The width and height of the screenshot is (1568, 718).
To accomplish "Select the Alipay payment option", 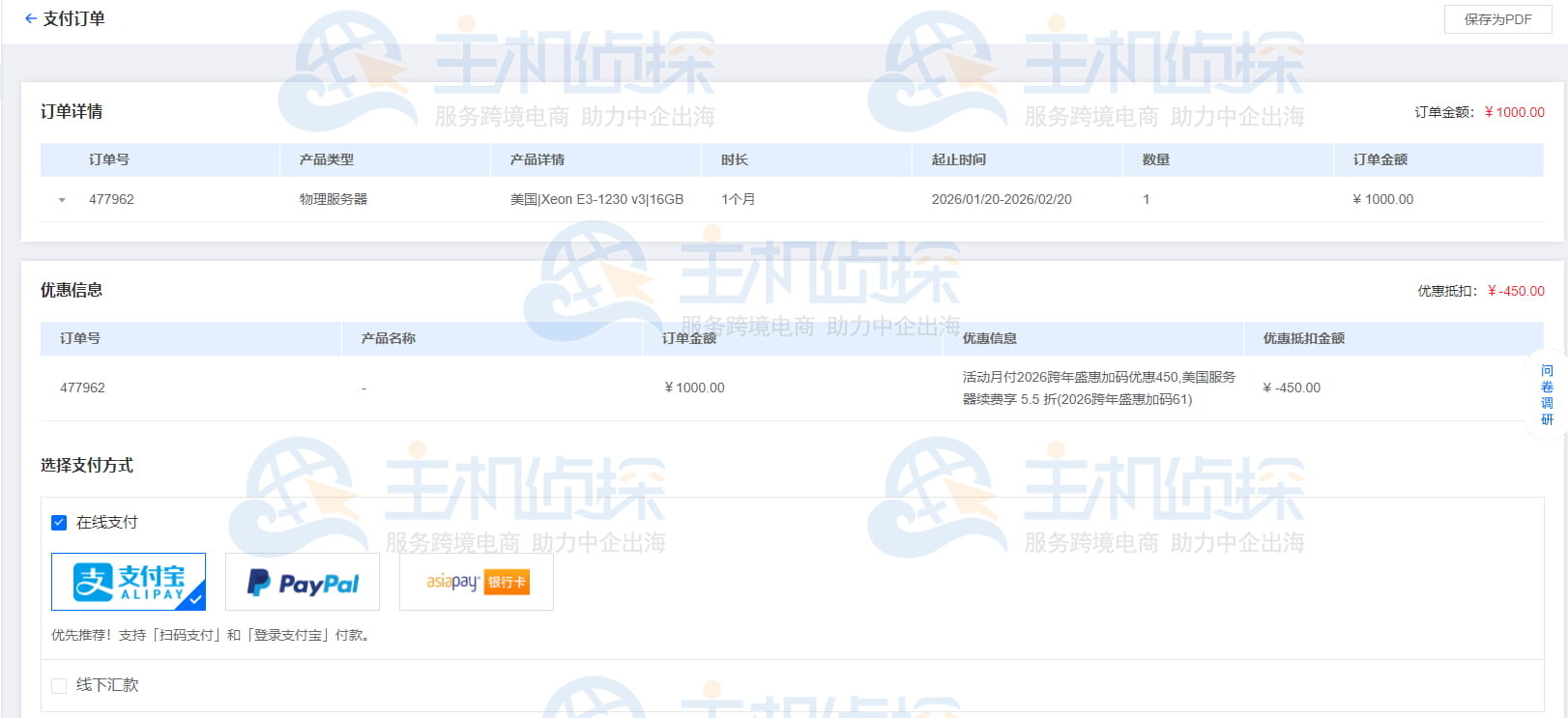I will click(x=129, y=582).
